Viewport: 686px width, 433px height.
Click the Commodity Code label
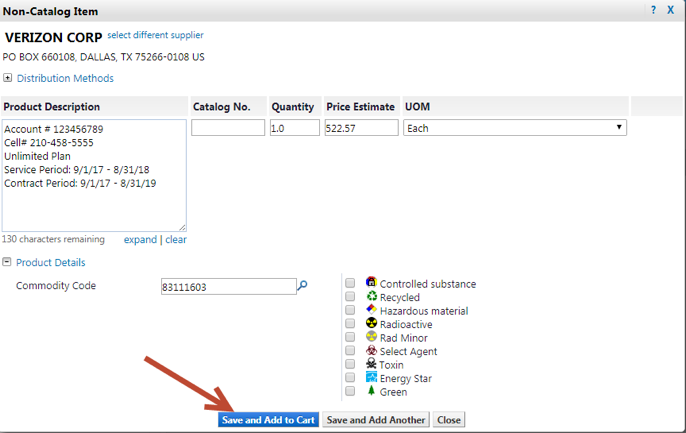[56, 286]
